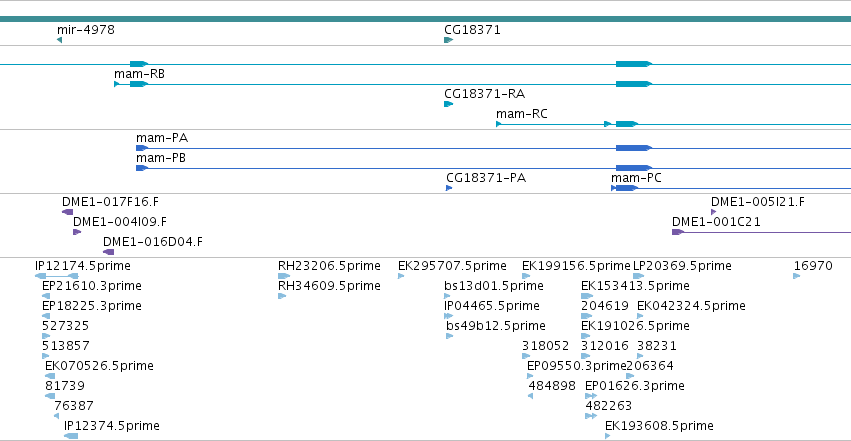The width and height of the screenshot is (851, 441).
Task: Click EST EP21610.3prime
Action: (x=92, y=286)
